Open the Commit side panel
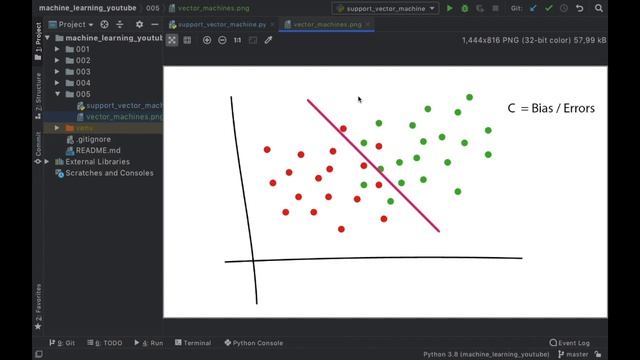 (x=38, y=147)
